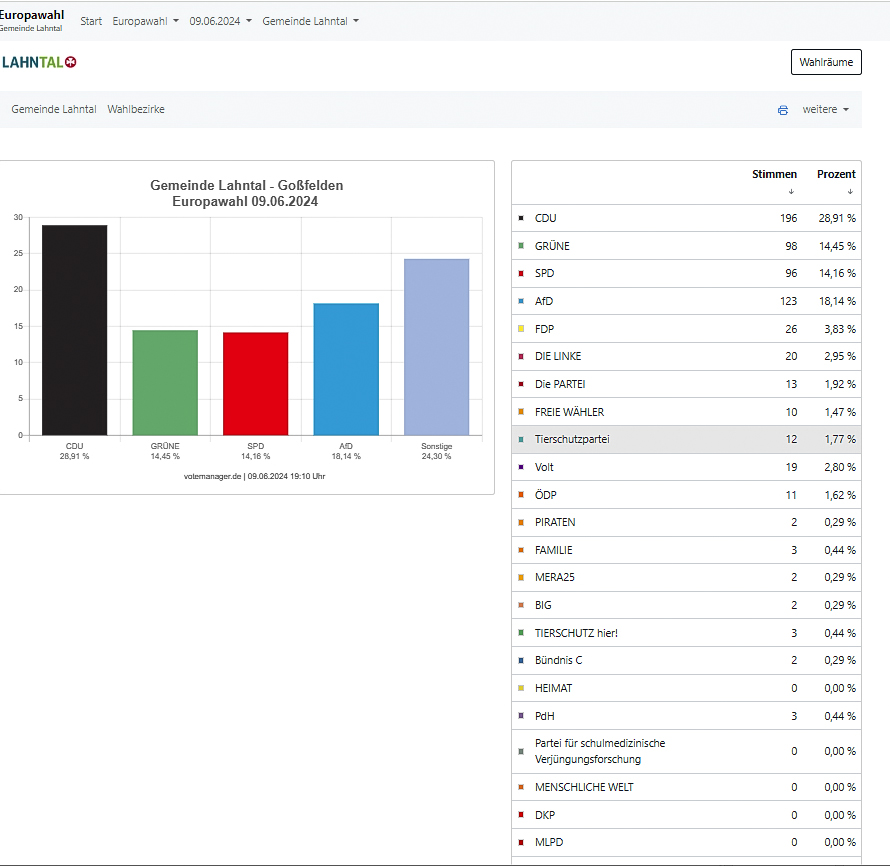Viewport: 890px width, 866px height.
Task: Select the Gemeinde Lahntal breadcrumb tab
Action: (54, 110)
